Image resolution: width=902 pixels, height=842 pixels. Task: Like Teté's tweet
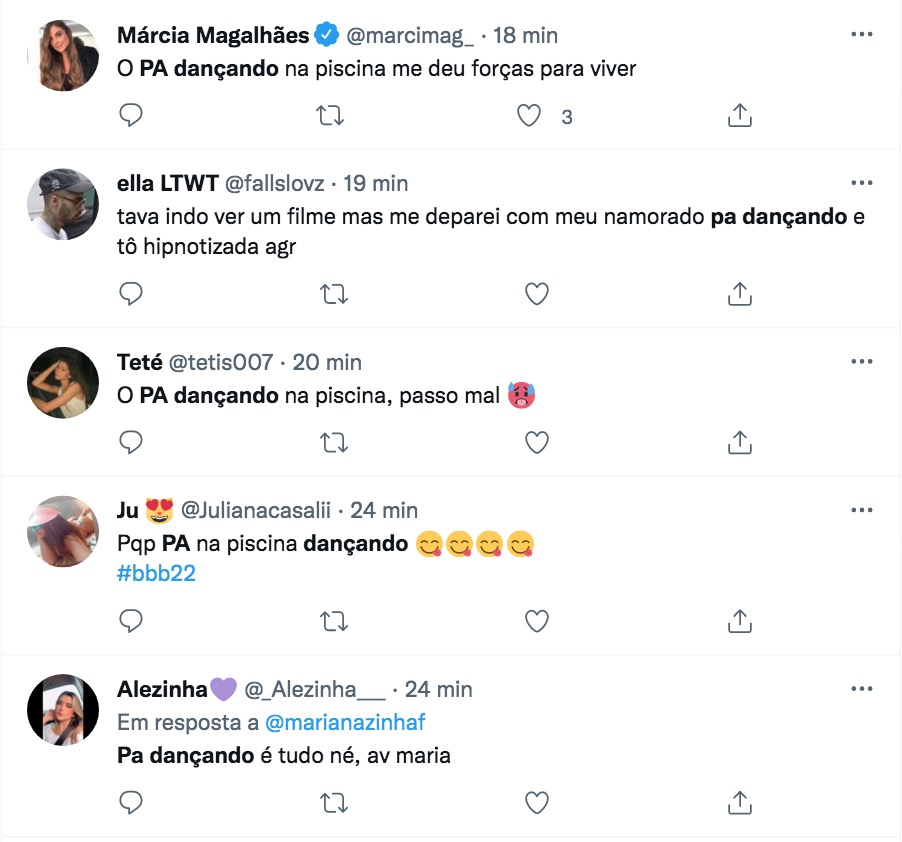click(537, 441)
